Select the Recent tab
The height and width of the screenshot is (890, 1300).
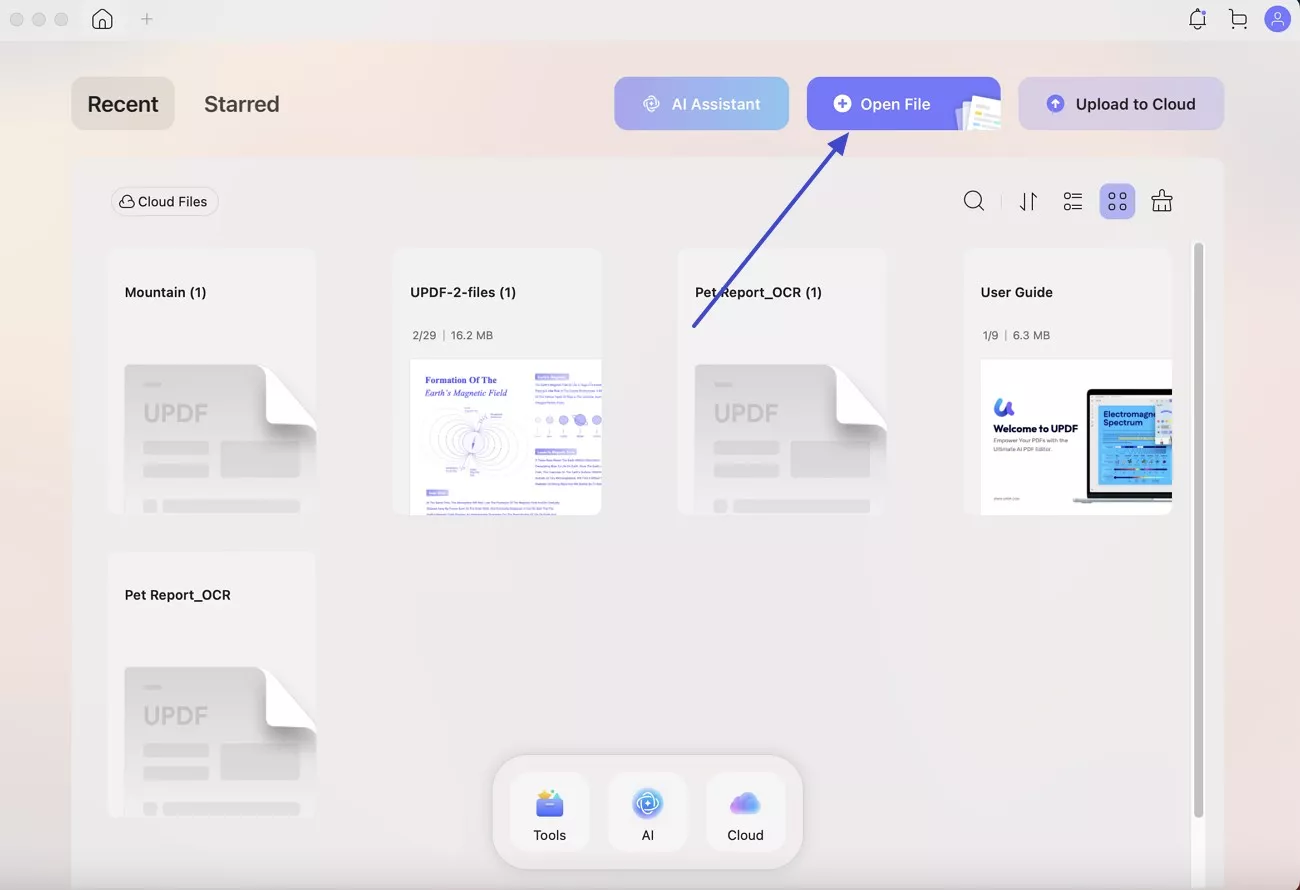[x=122, y=103]
